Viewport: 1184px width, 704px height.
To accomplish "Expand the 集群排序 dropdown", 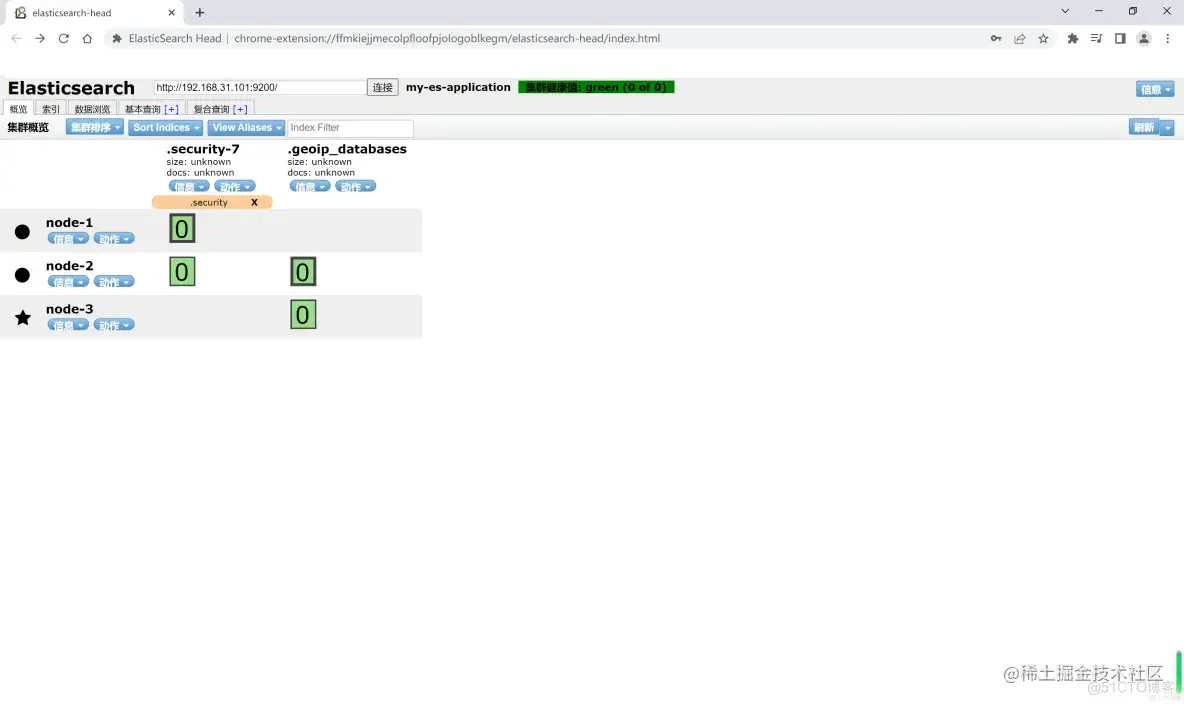I will [x=94, y=128].
